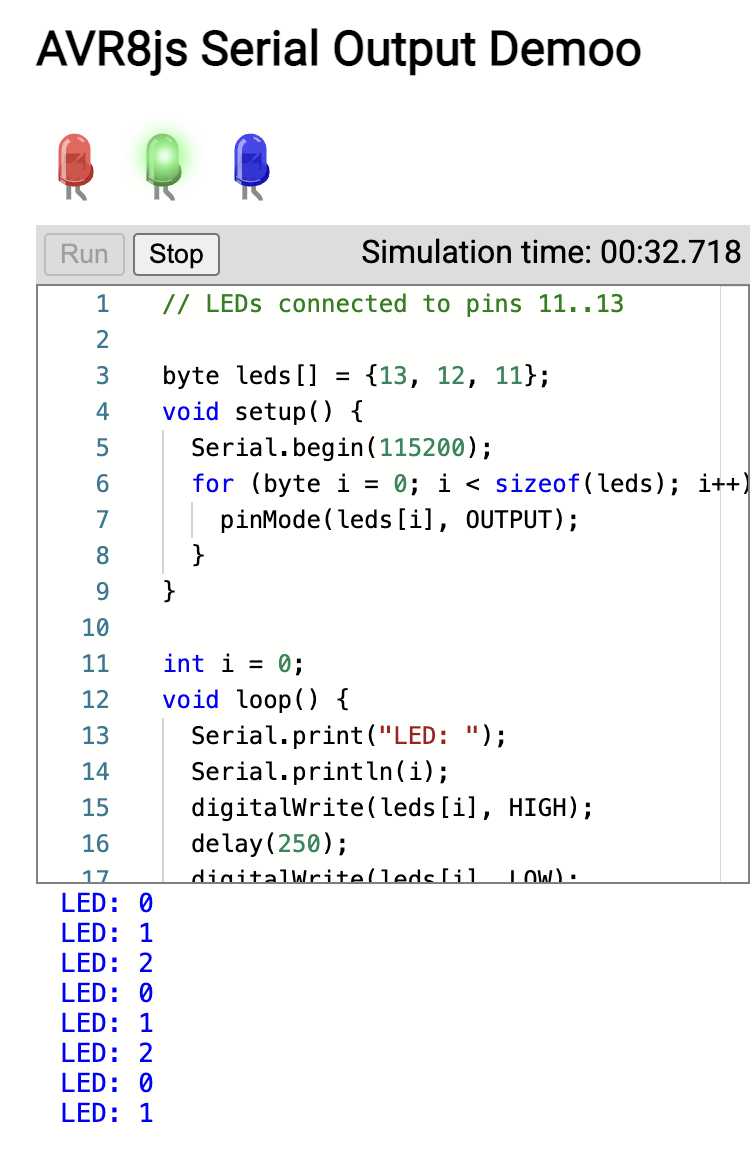
Task: Place cursor in the LEDs comment line
Action: [392, 304]
